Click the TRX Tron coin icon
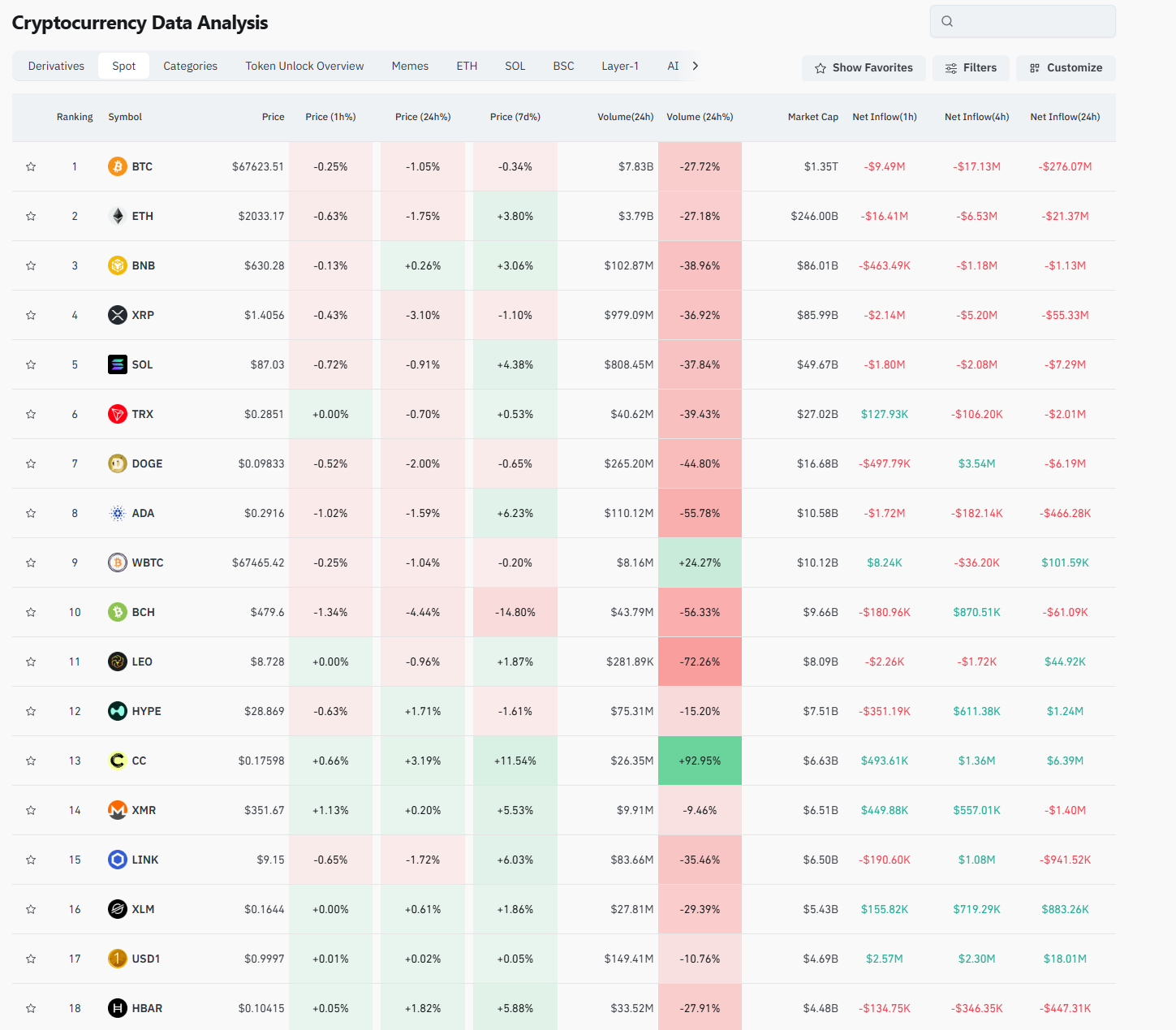1176x1030 pixels. tap(118, 414)
